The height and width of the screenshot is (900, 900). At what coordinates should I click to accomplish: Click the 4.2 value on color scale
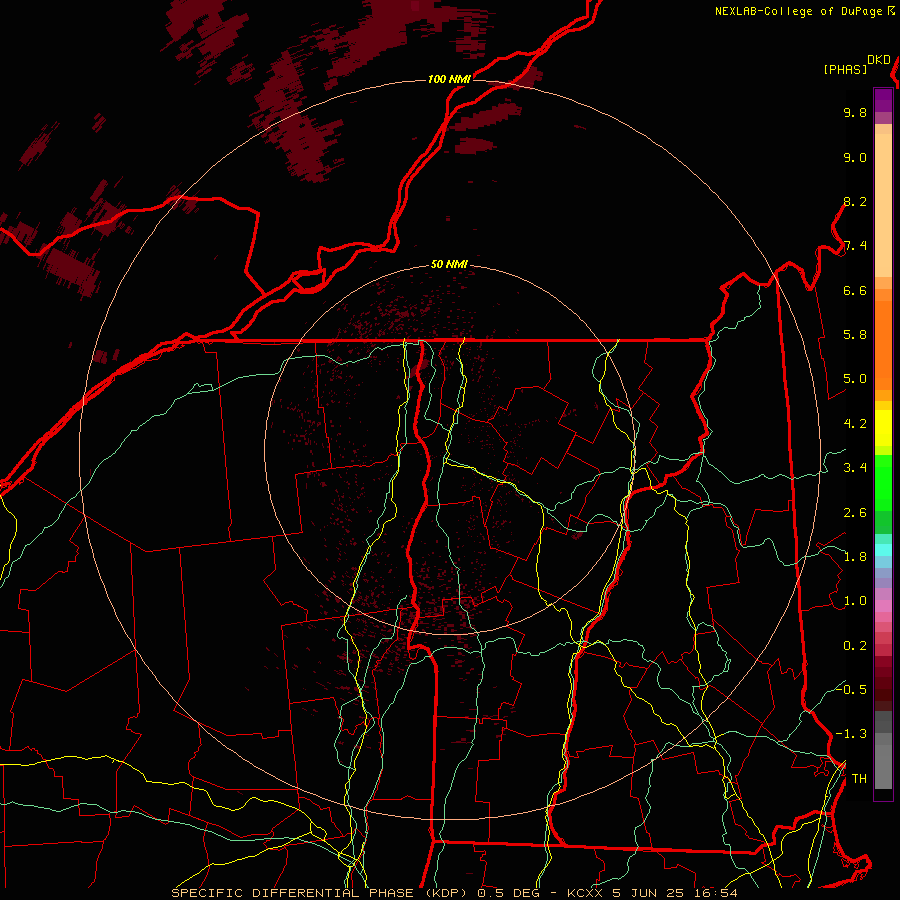point(855,424)
